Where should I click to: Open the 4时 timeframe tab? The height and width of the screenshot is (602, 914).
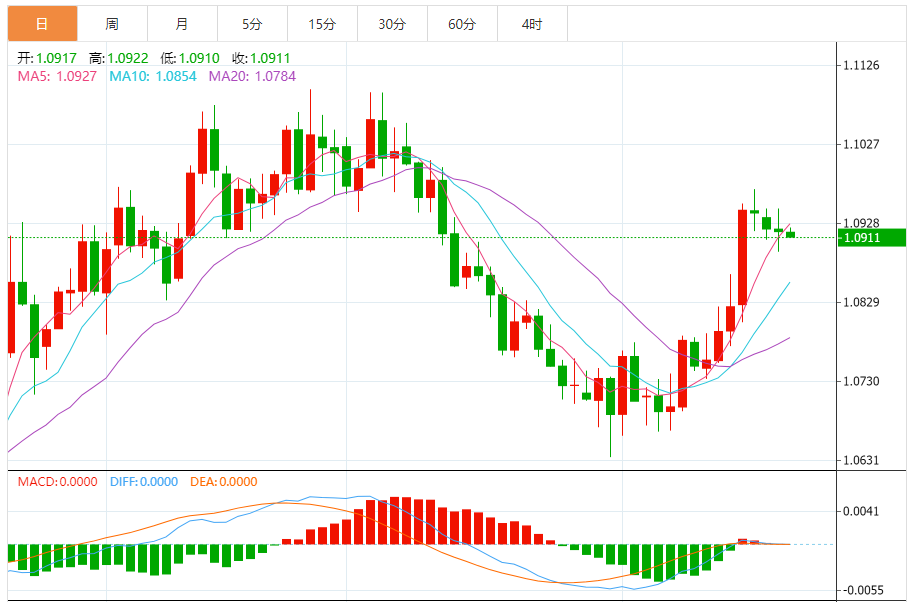click(x=532, y=24)
